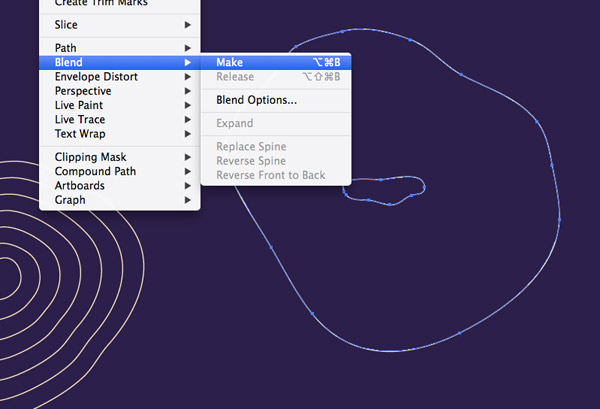Open the Clipping Mask submenu
Viewport: 600px width, 409px height.
90,157
